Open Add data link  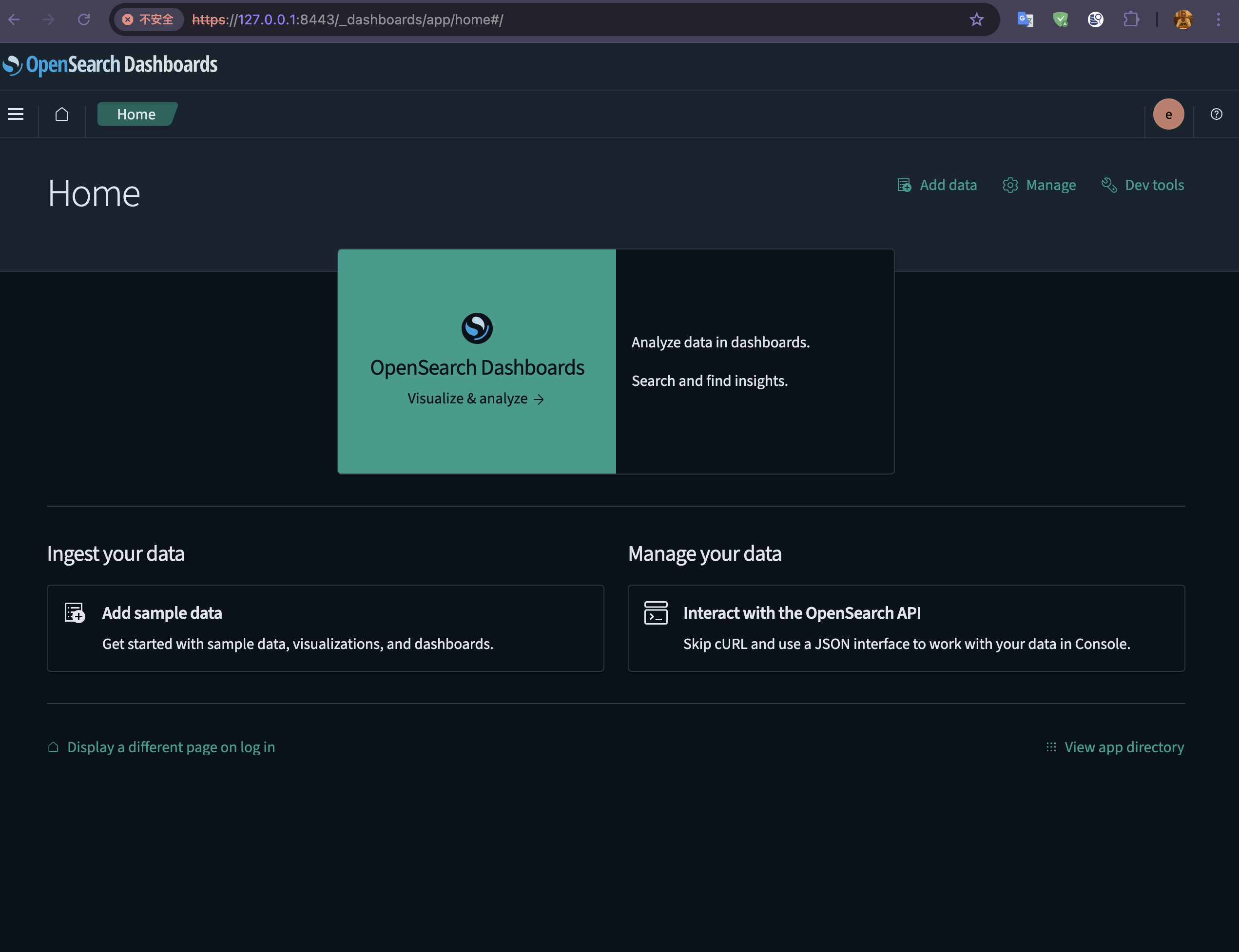pyautogui.click(x=937, y=185)
